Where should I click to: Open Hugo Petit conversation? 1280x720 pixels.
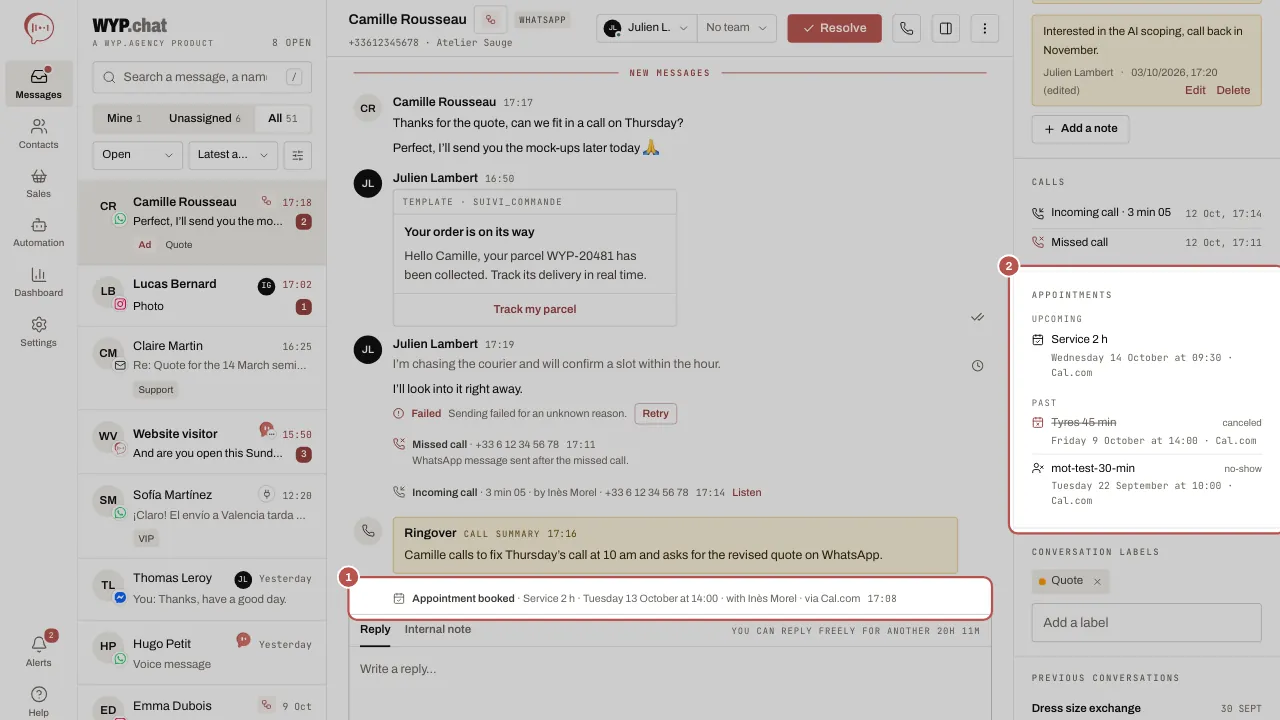(x=202, y=654)
